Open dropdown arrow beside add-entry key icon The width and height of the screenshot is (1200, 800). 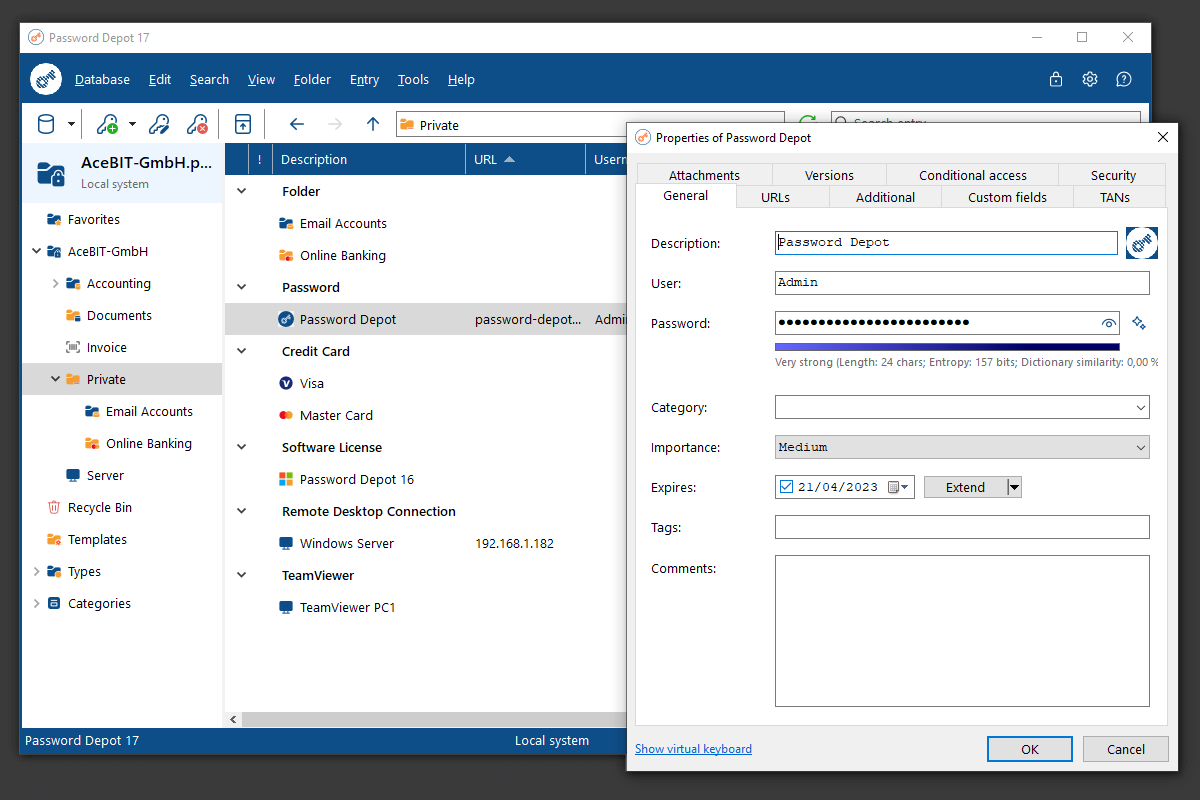(x=132, y=125)
